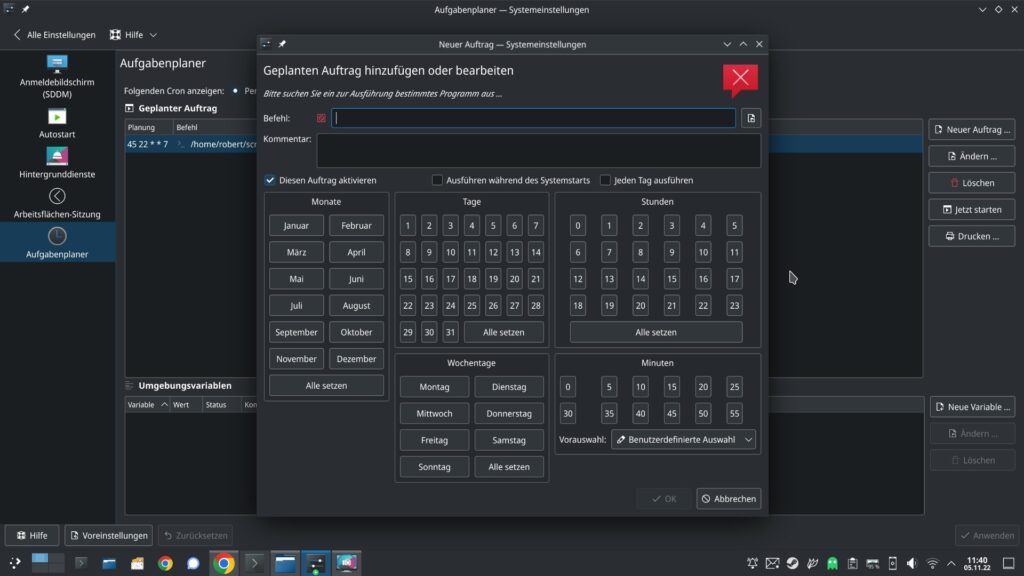Image resolution: width=1024 pixels, height=576 pixels.
Task: Go back to 'Alle Einstellungen'
Action: 55,35
